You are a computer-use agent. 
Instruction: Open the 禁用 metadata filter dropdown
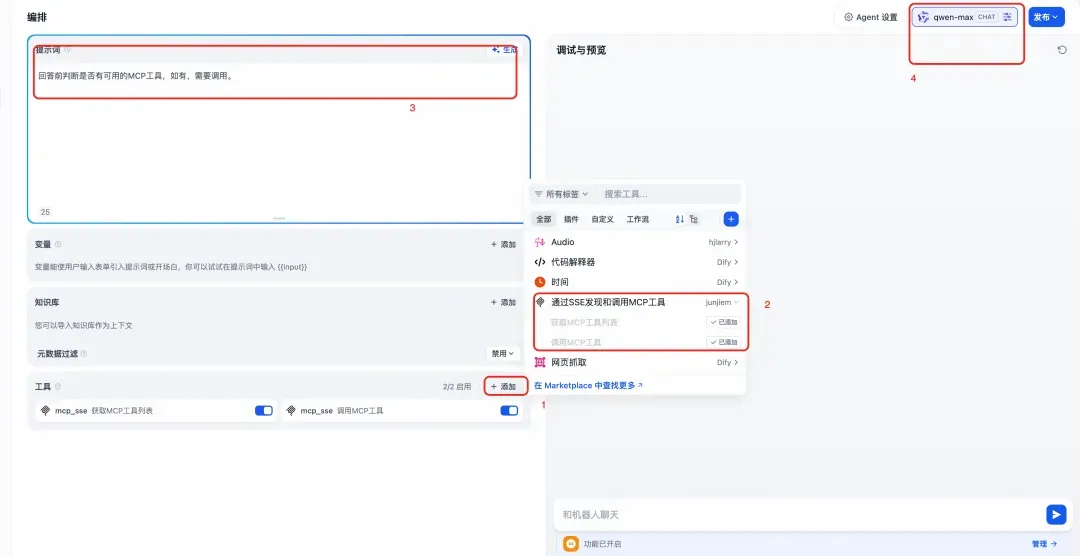pos(502,353)
